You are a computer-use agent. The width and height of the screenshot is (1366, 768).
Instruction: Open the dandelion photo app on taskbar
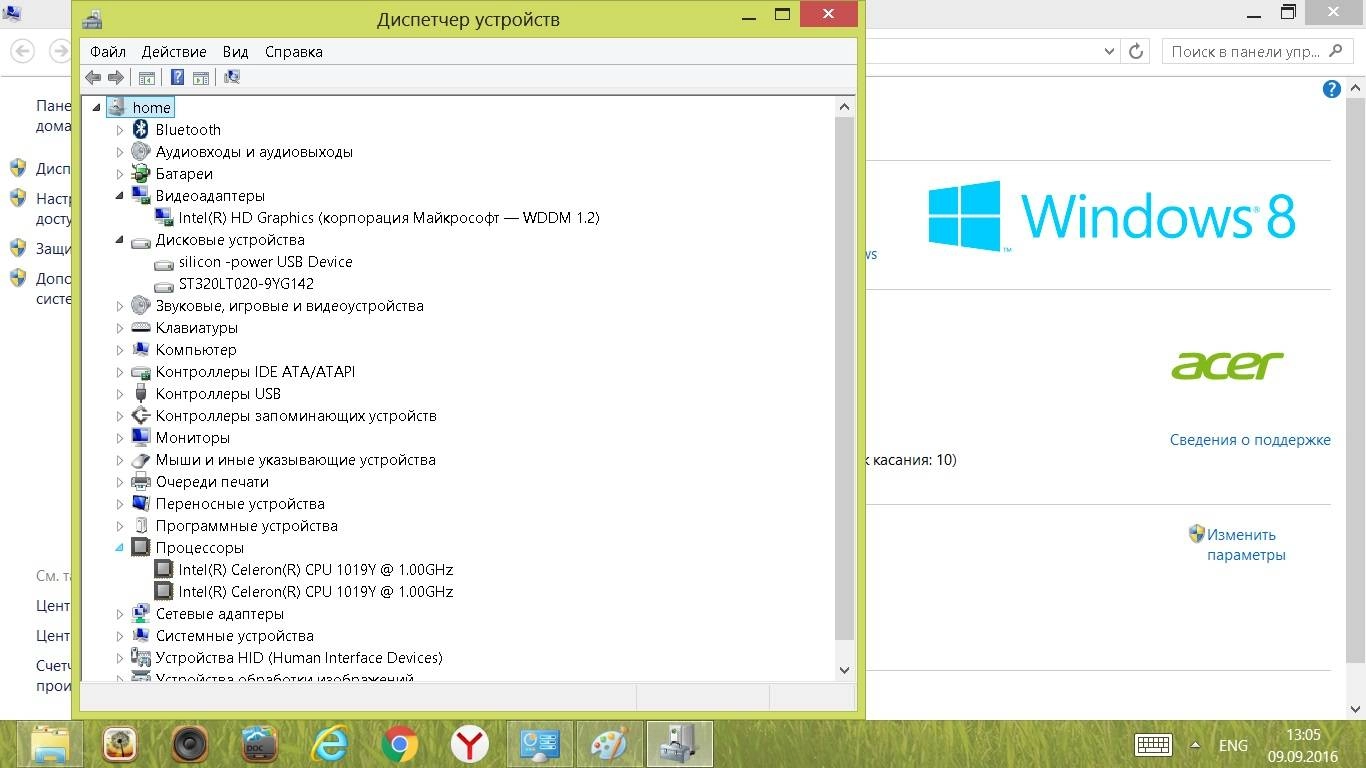[120, 744]
